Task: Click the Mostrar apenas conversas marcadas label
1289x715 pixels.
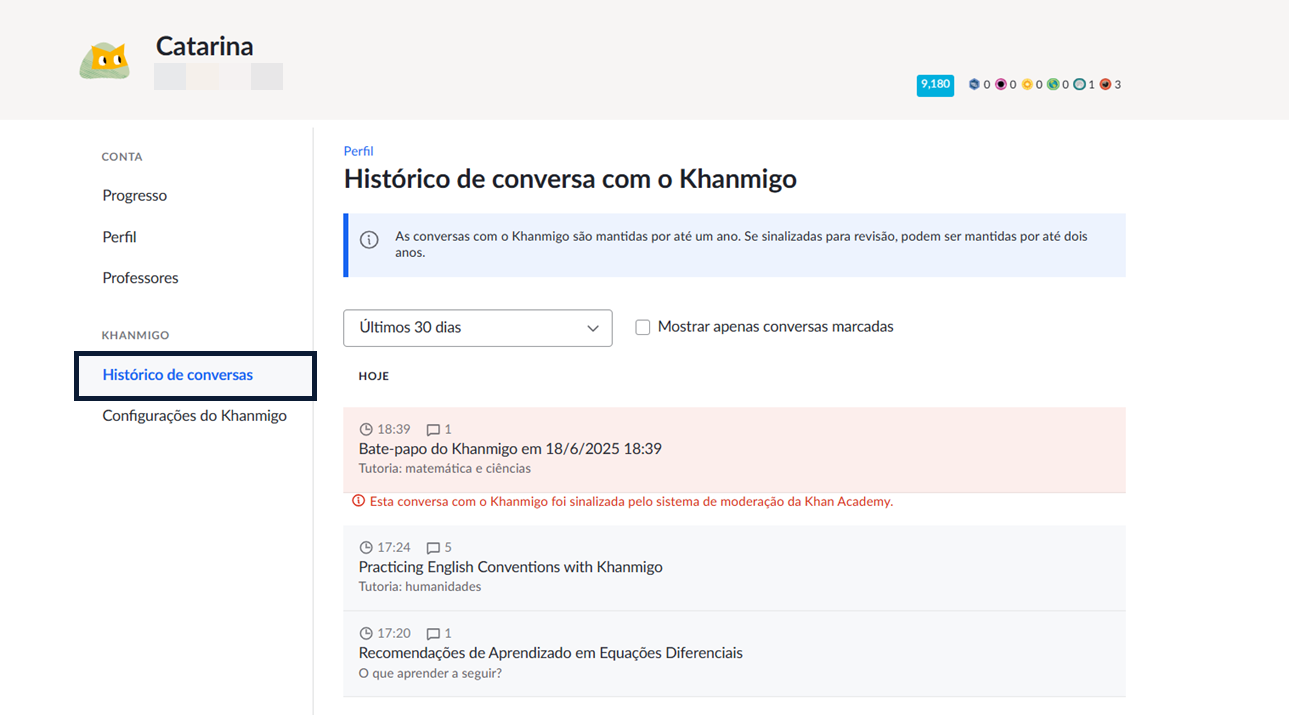Action: pyautogui.click(x=775, y=327)
